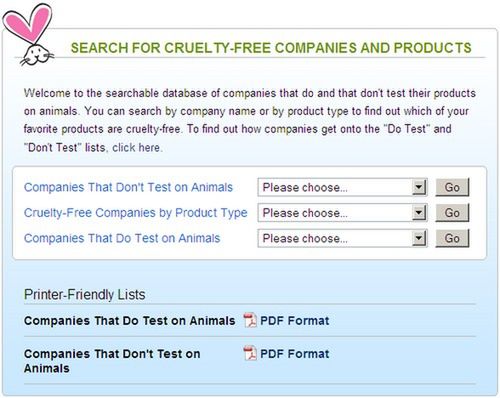Open Don't Test on Animals dropdown arrow
This screenshot has height=398, width=500.
pyautogui.click(x=419, y=187)
